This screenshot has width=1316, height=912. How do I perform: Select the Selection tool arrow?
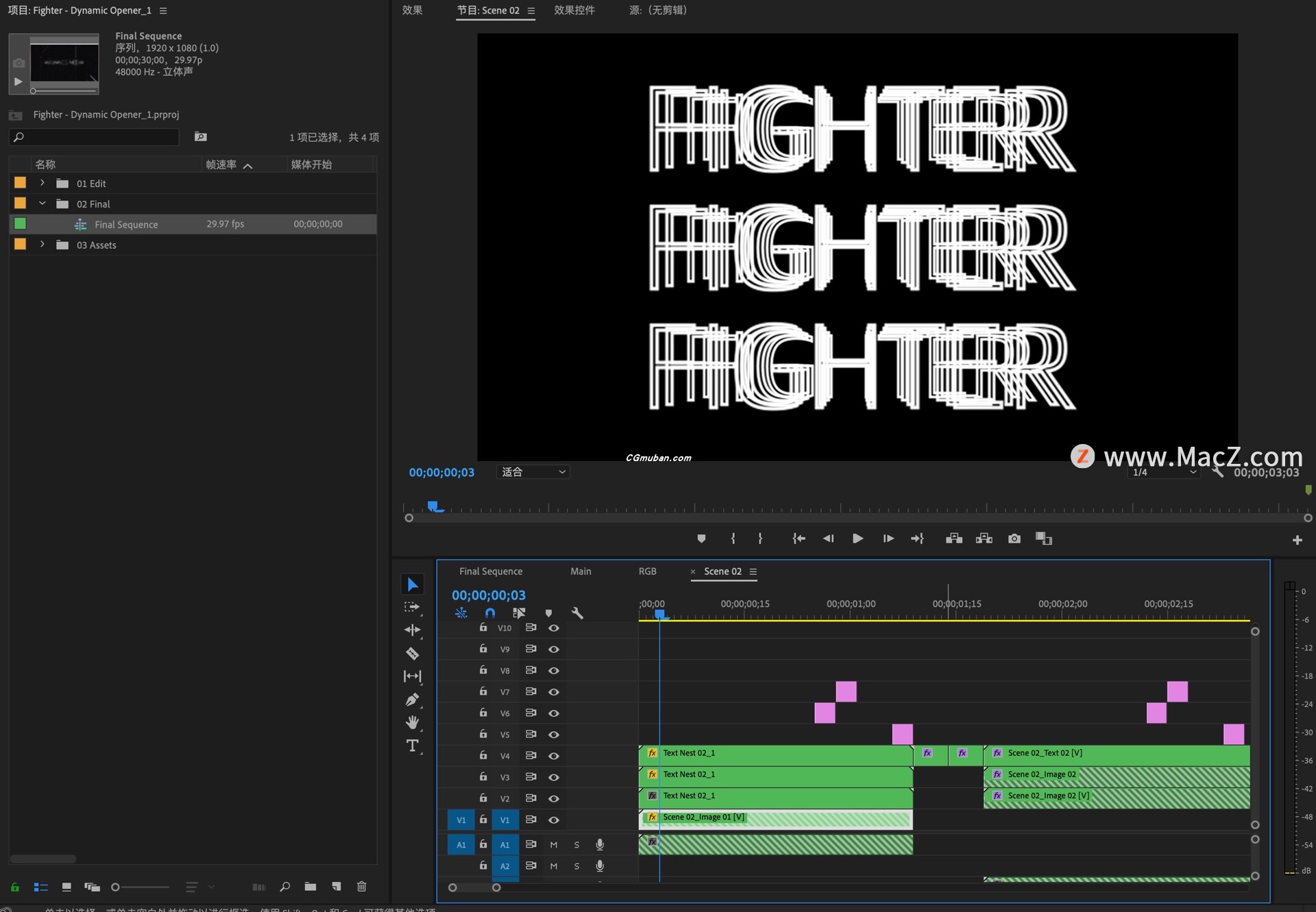point(413,584)
